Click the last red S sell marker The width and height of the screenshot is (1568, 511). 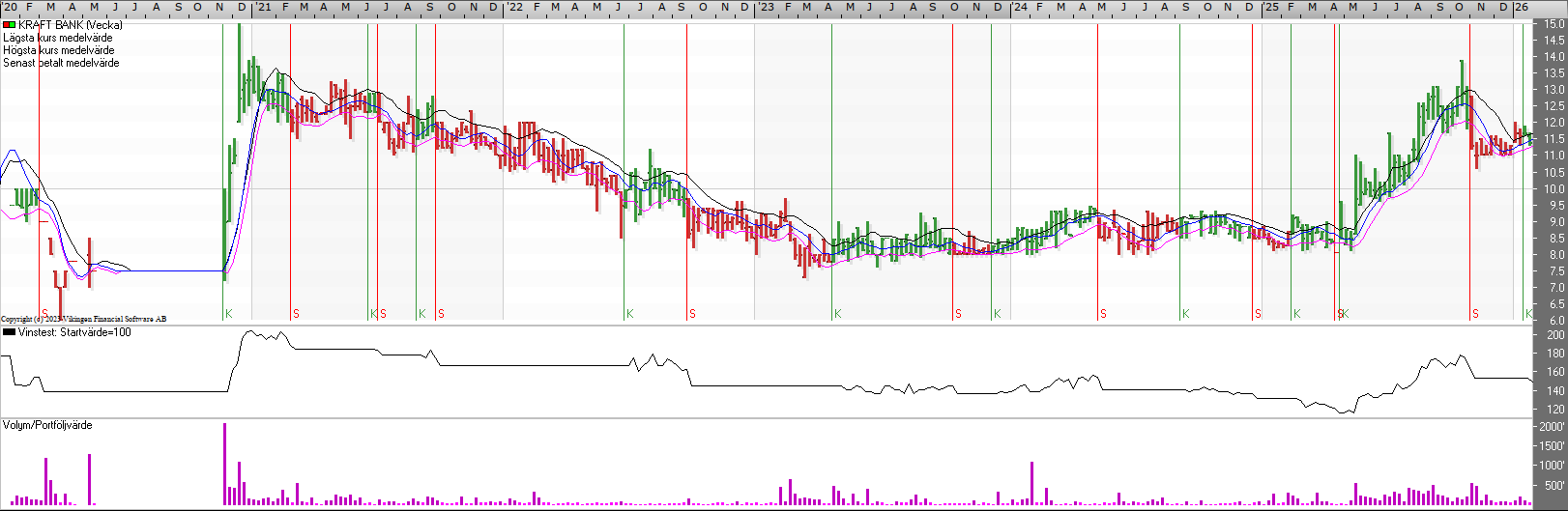point(1475,314)
